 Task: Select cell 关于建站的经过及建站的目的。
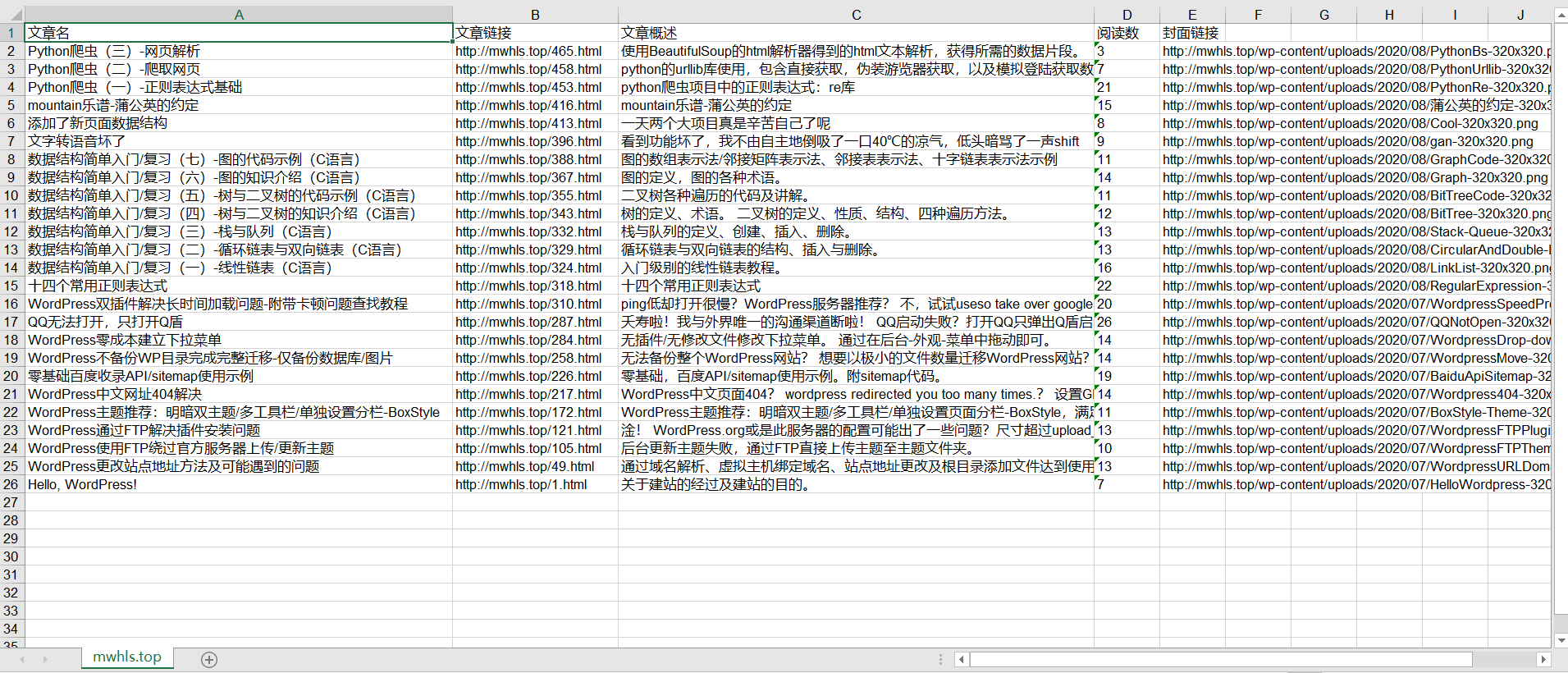click(856, 484)
